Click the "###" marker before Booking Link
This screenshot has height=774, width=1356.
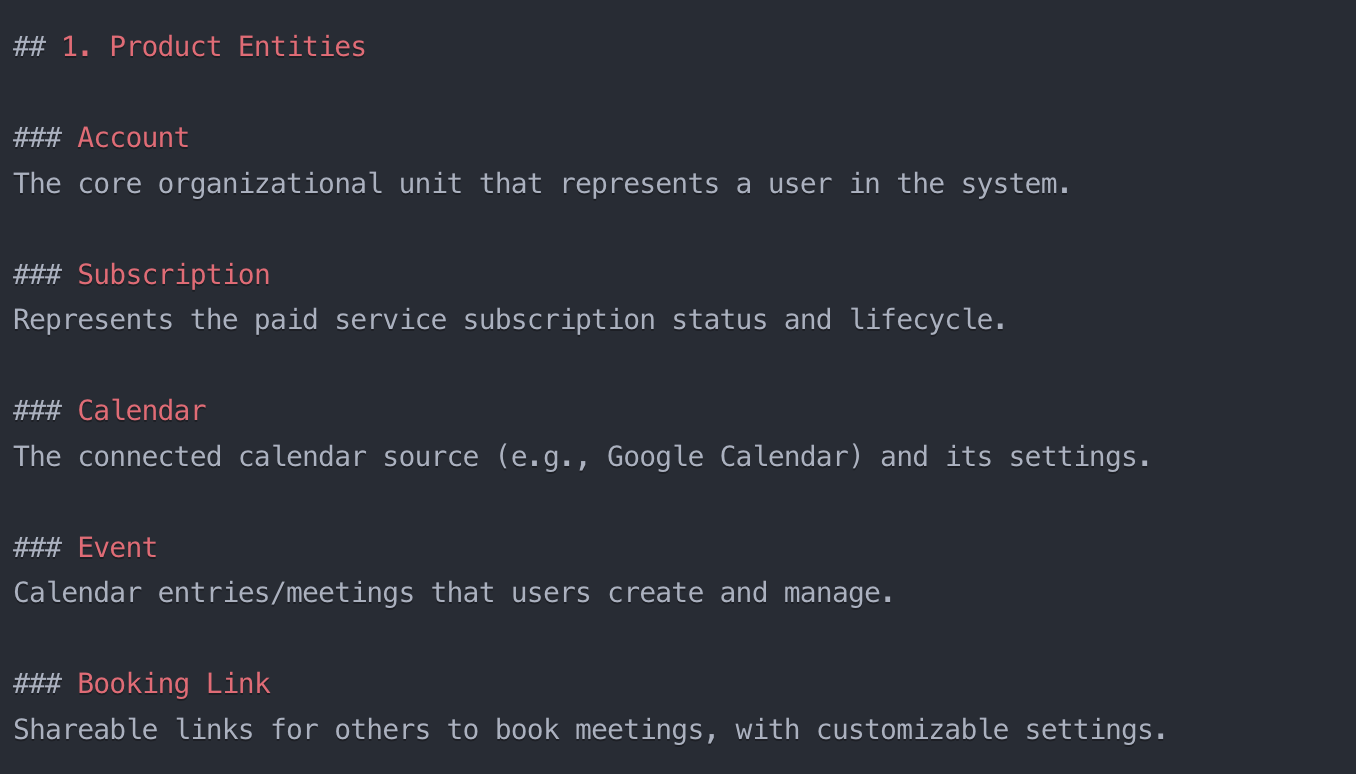coord(37,684)
